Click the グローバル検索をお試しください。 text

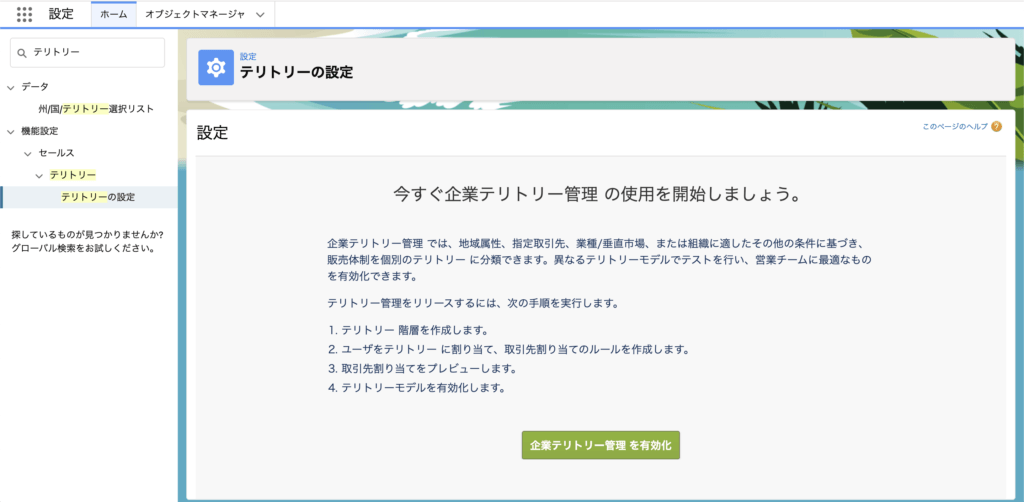pyautogui.click(x=83, y=248)
